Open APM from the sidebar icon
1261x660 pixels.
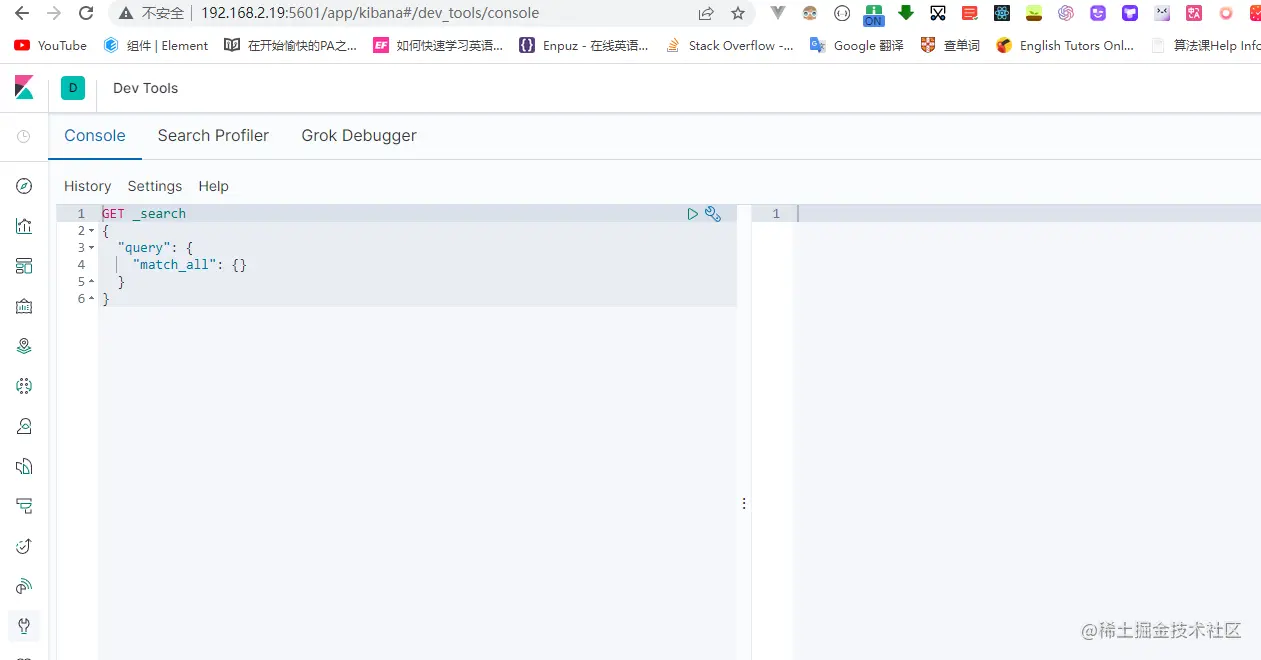coord(24,506)
